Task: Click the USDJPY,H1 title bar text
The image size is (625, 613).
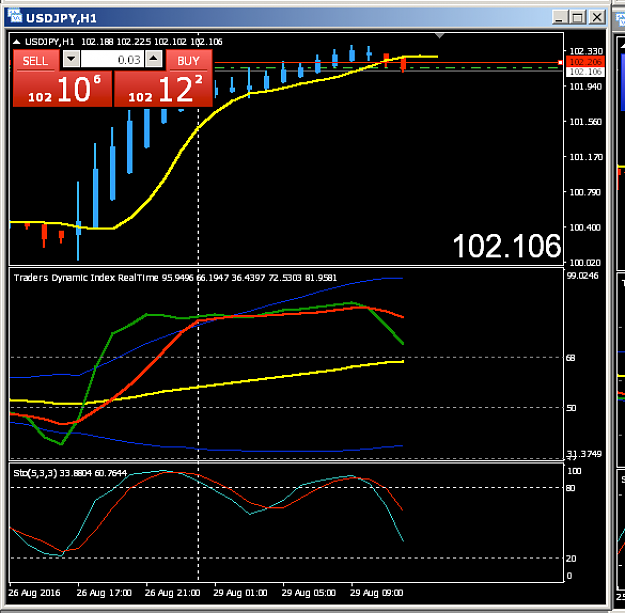Action: pos(61,18)
